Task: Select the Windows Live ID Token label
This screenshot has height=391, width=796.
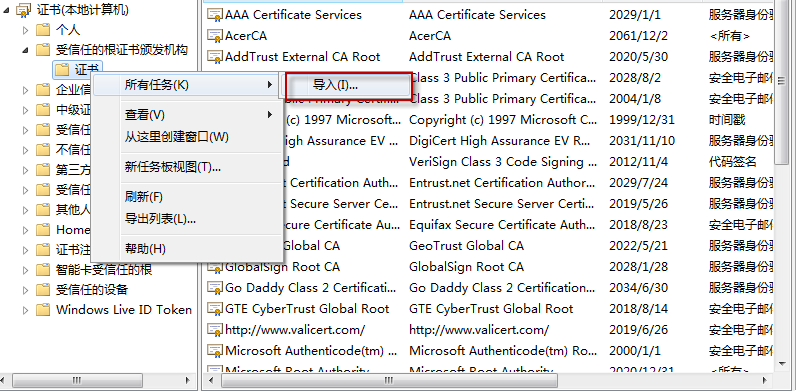Action: tap(124, 310)
